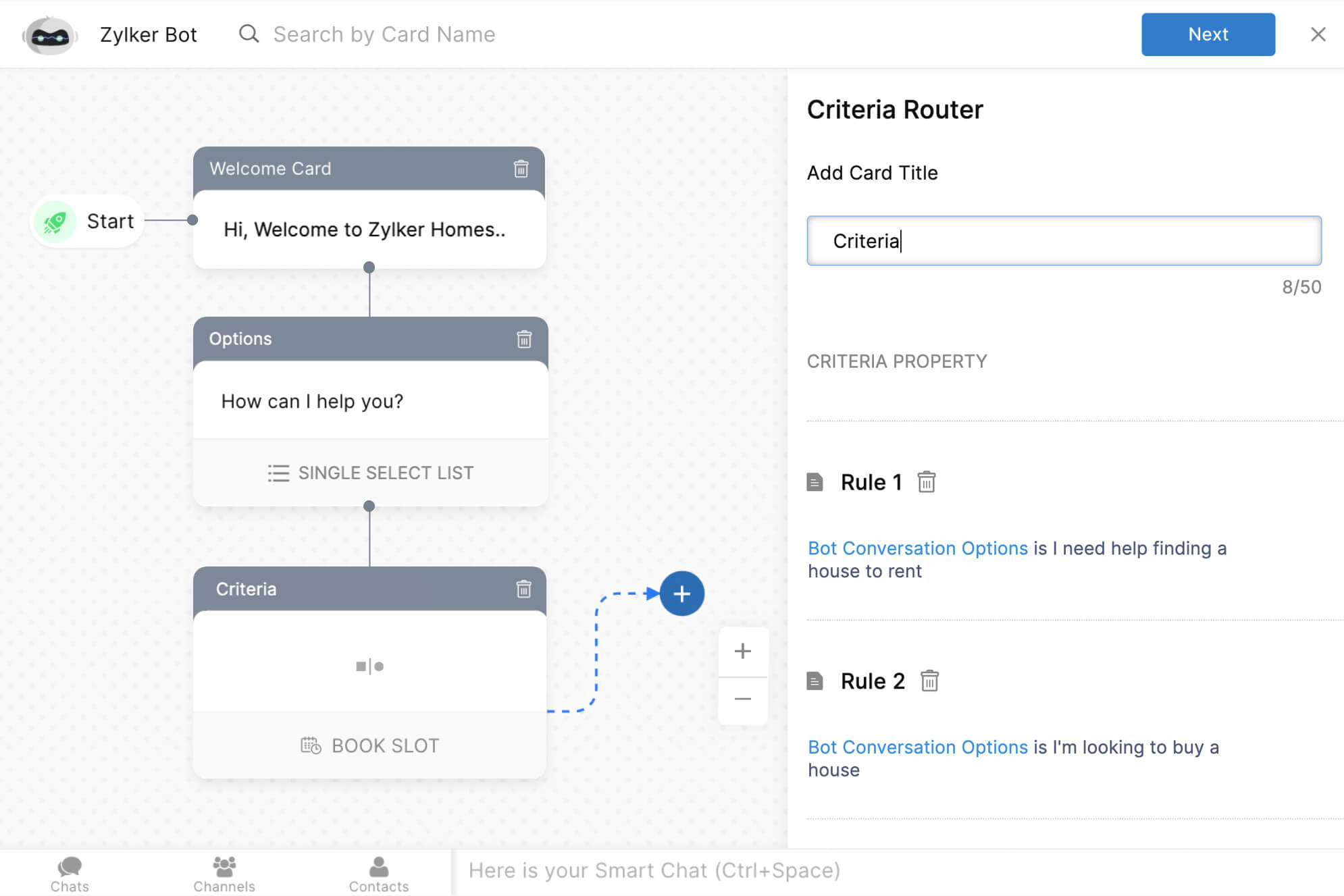Click the Rule 2 delete trash icon

(x=927, y=681)
